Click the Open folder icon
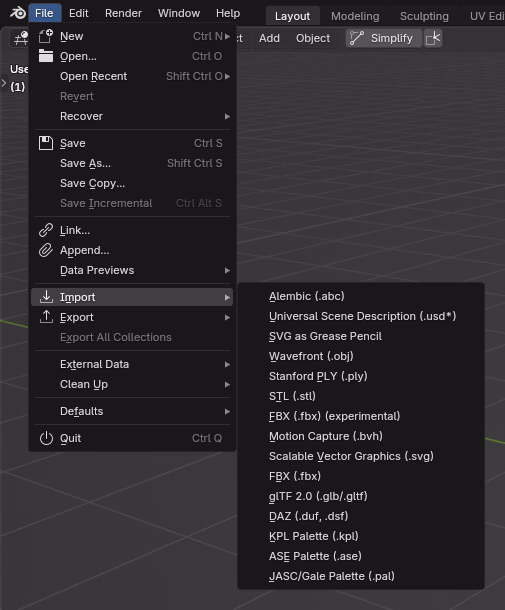Image resolution: width=505 pixels, height=610 pixels. pyautogui.click(x=46, y=56)
